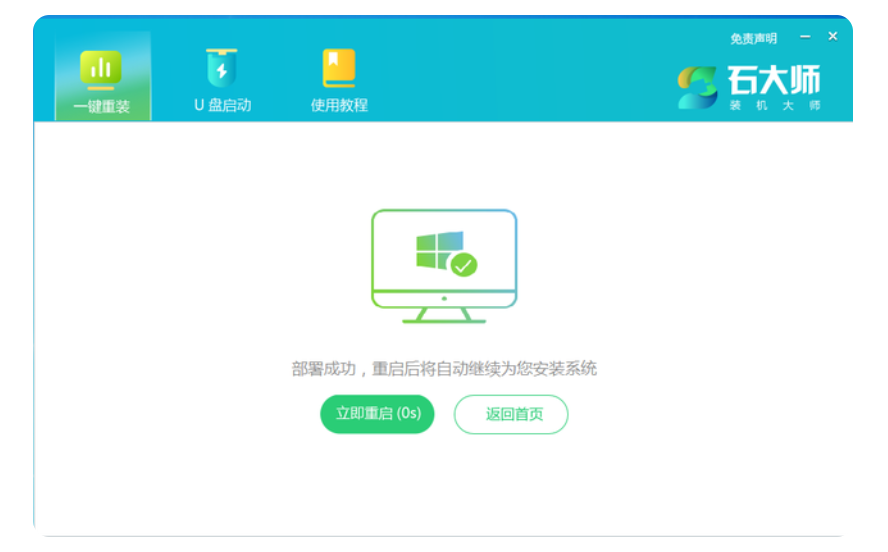Close the 石大师 installer window

[833, 37]
